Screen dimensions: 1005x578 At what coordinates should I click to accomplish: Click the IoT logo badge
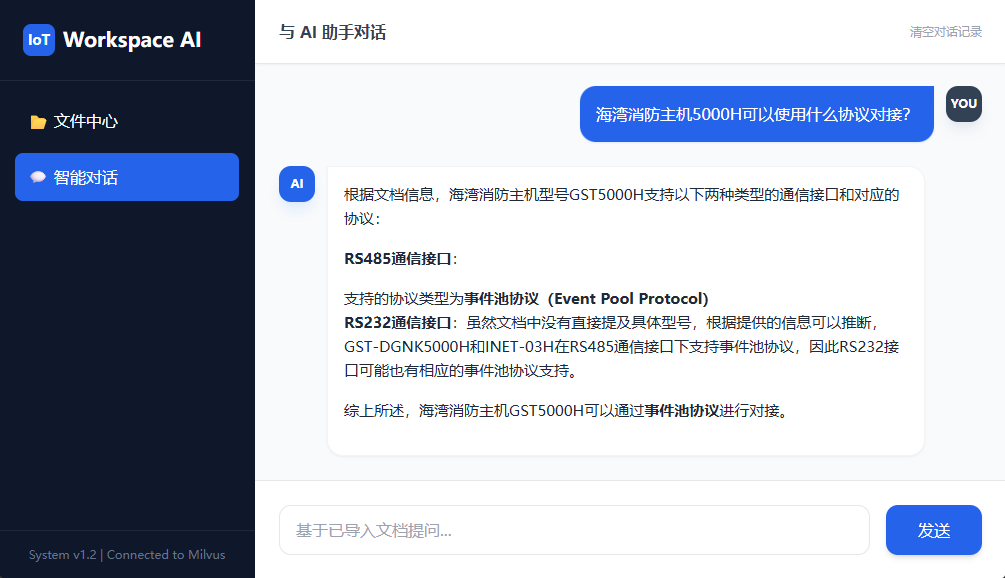pos(38,40)
